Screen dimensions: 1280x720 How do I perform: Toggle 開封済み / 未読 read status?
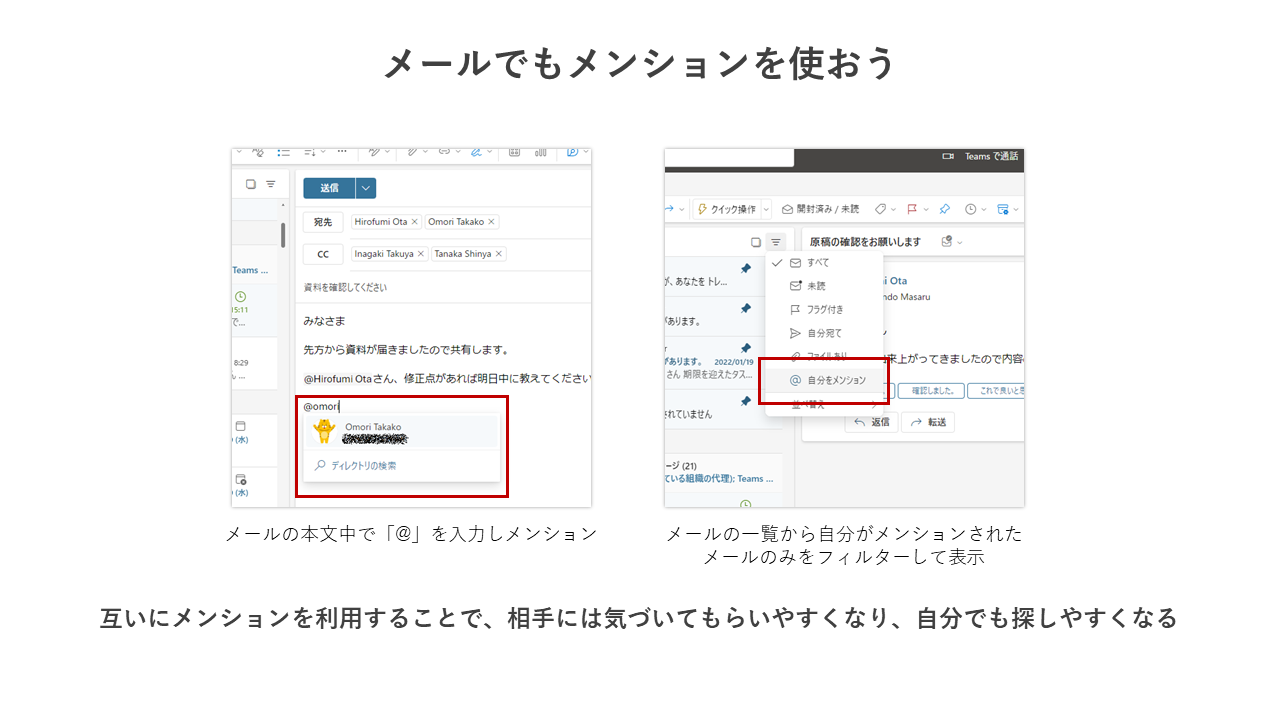coord(820,209)
